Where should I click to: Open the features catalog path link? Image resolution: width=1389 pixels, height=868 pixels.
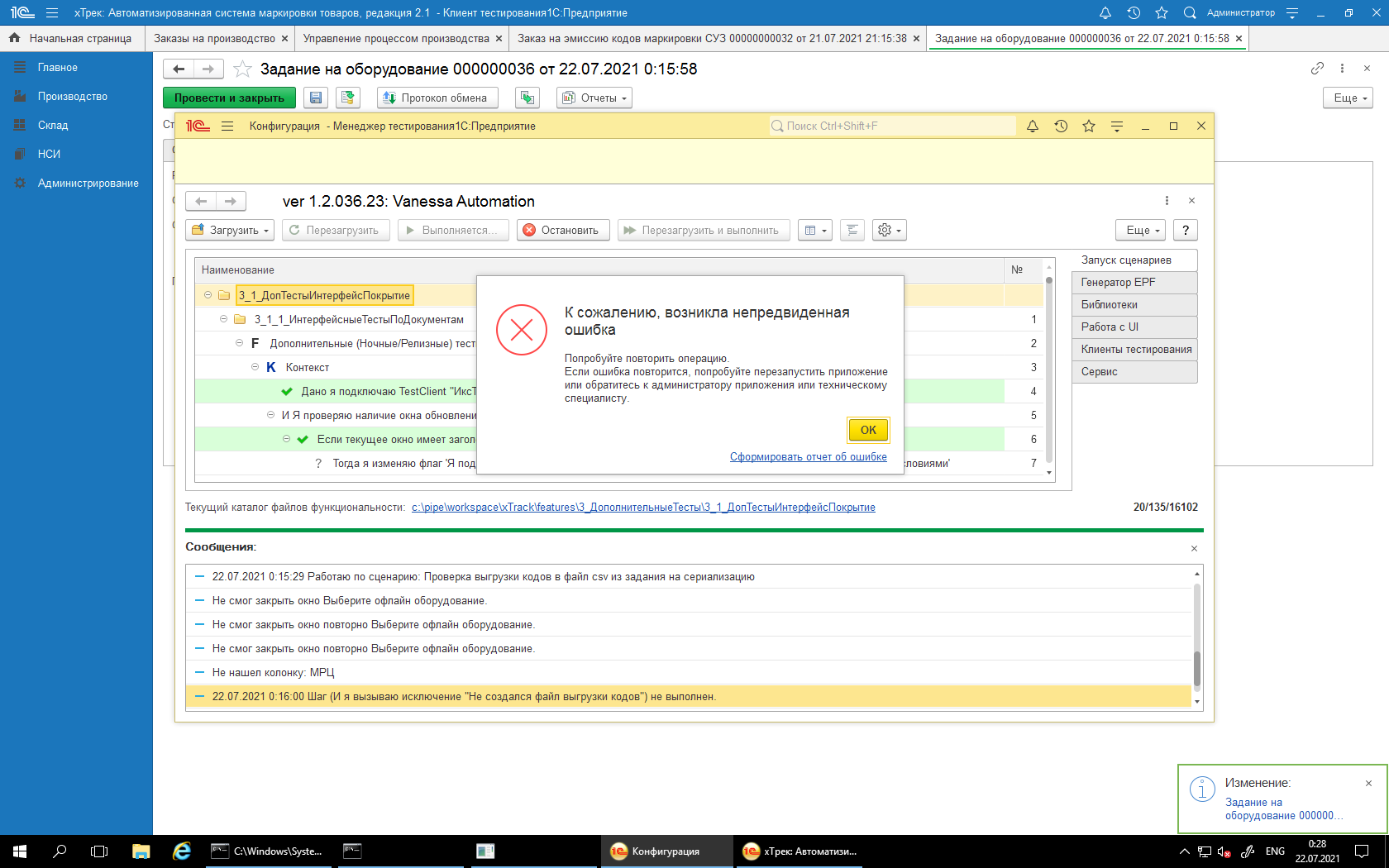(x=643, y=508)
